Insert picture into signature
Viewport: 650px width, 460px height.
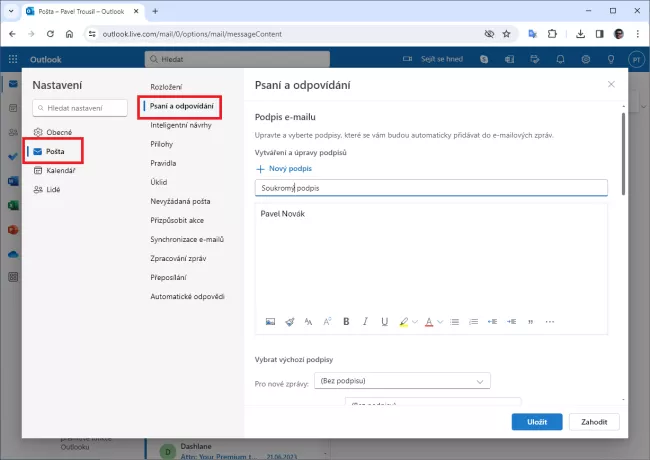pos(270,322)
